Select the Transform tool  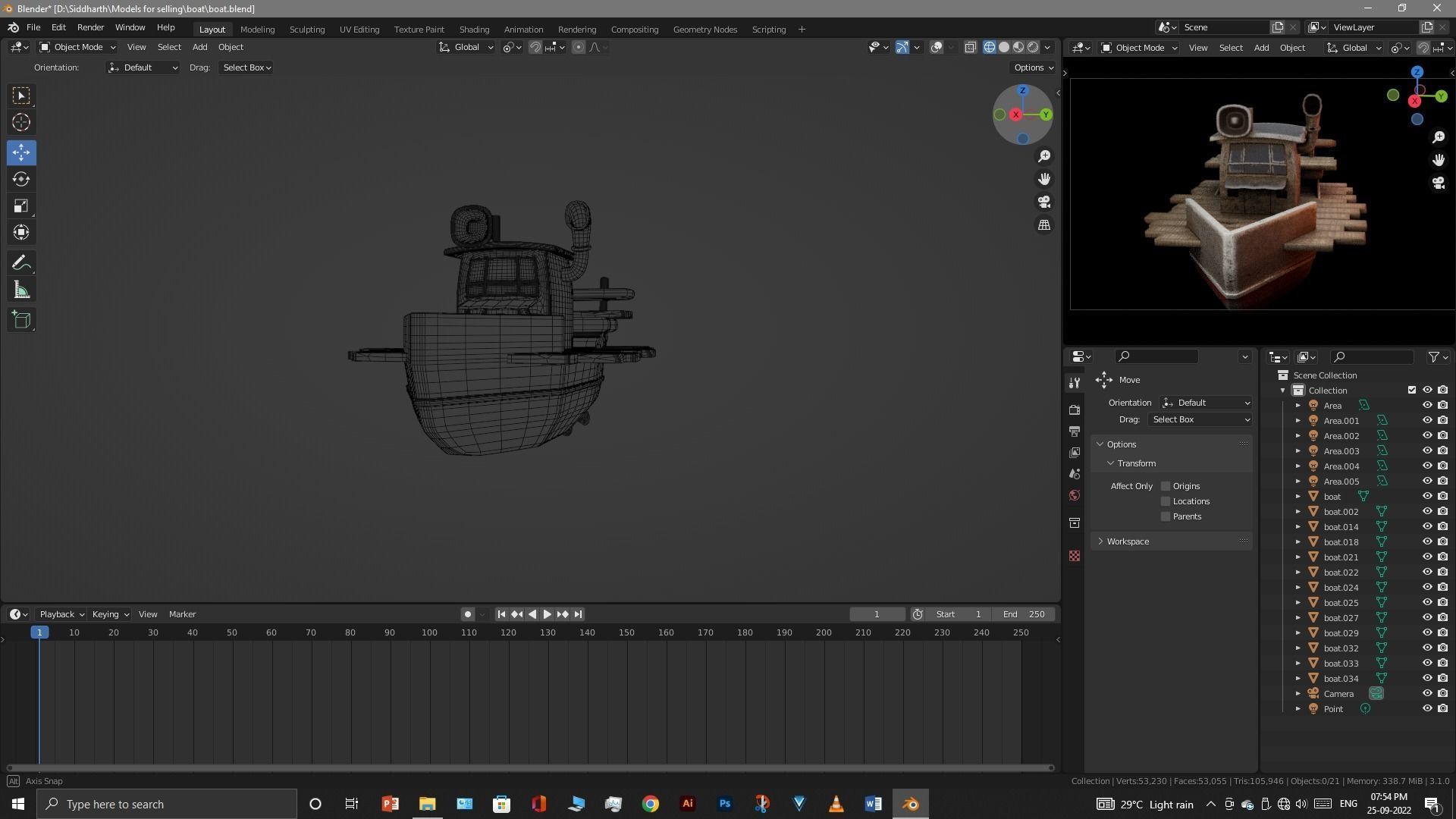click(x=21, y=232)
